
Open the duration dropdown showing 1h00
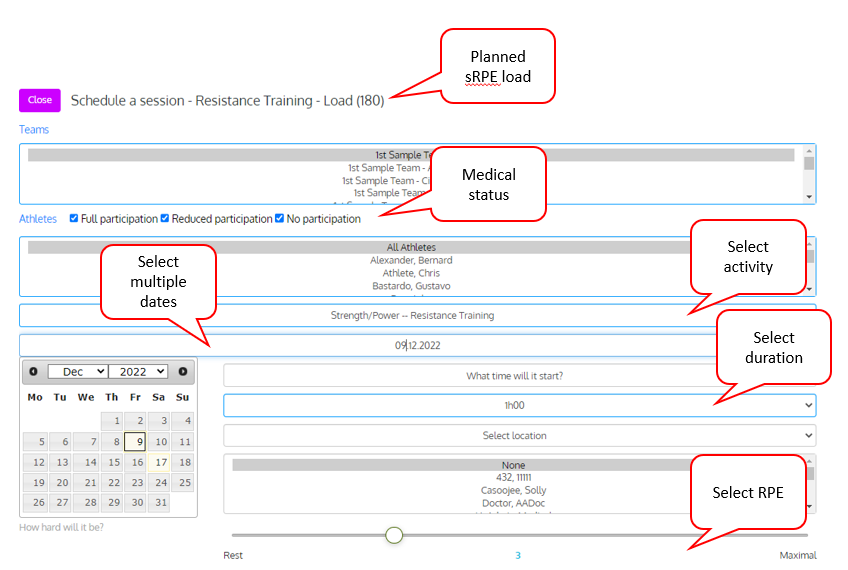[x=519, y=406]
